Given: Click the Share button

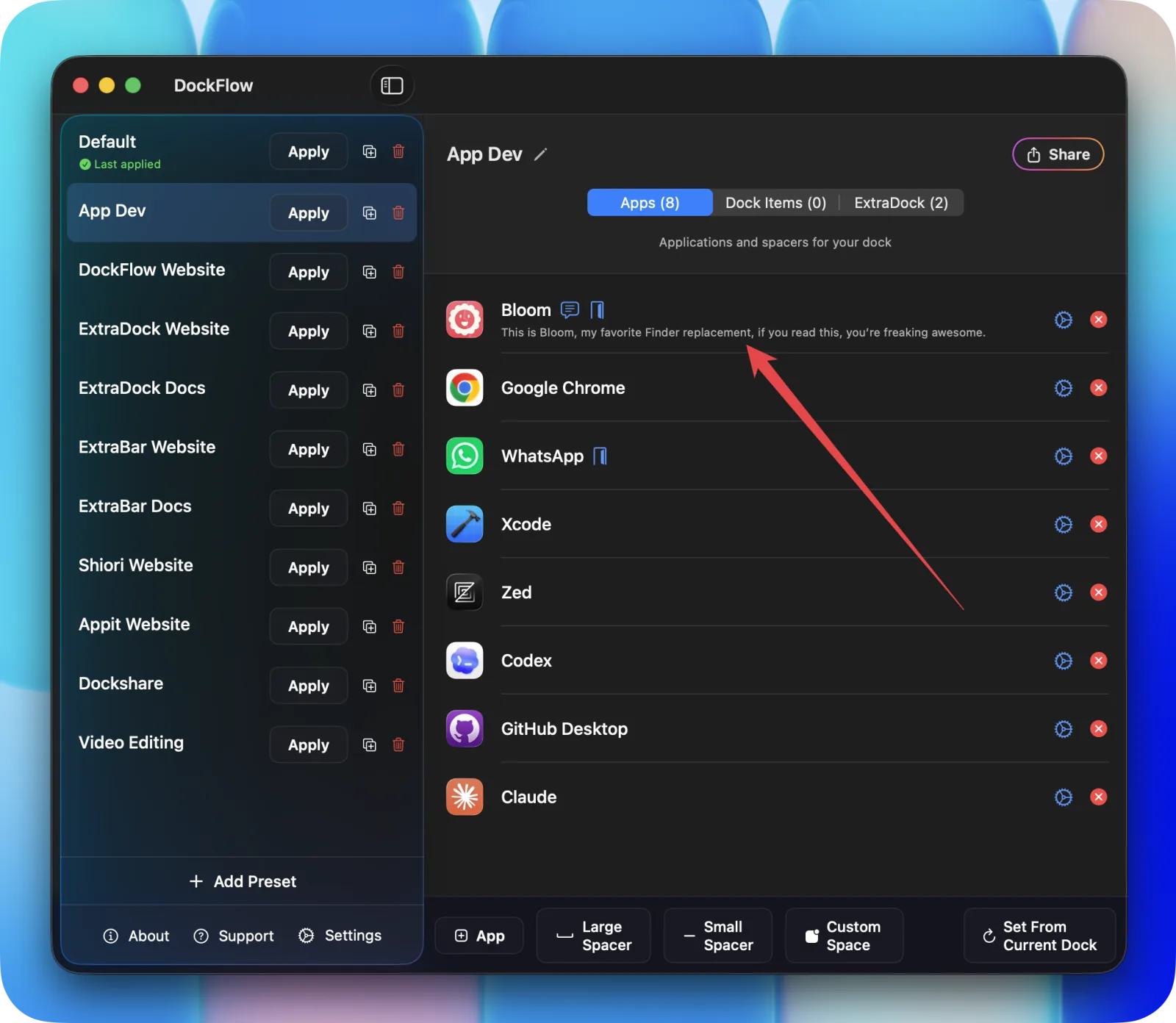Looking at the screenshot, I should click(x=1058, y=154).
